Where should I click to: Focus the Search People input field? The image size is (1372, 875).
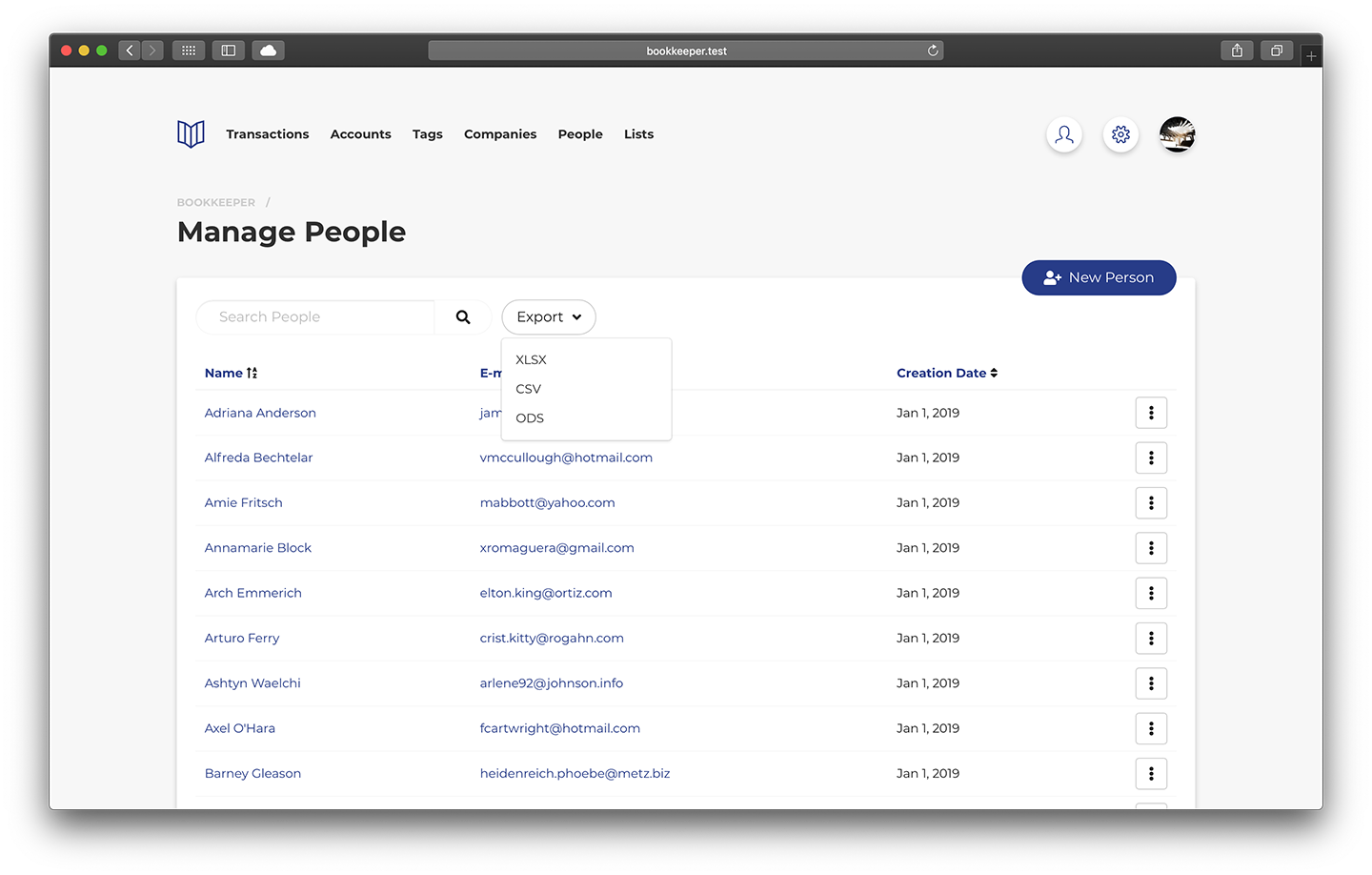[315, 317]
